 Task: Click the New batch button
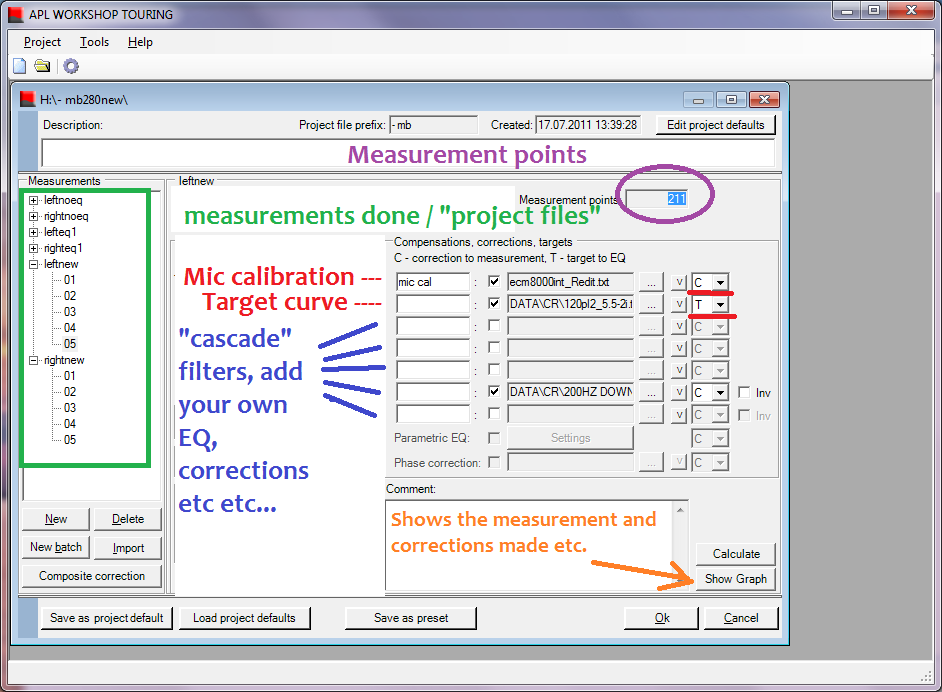coord(56,547)
